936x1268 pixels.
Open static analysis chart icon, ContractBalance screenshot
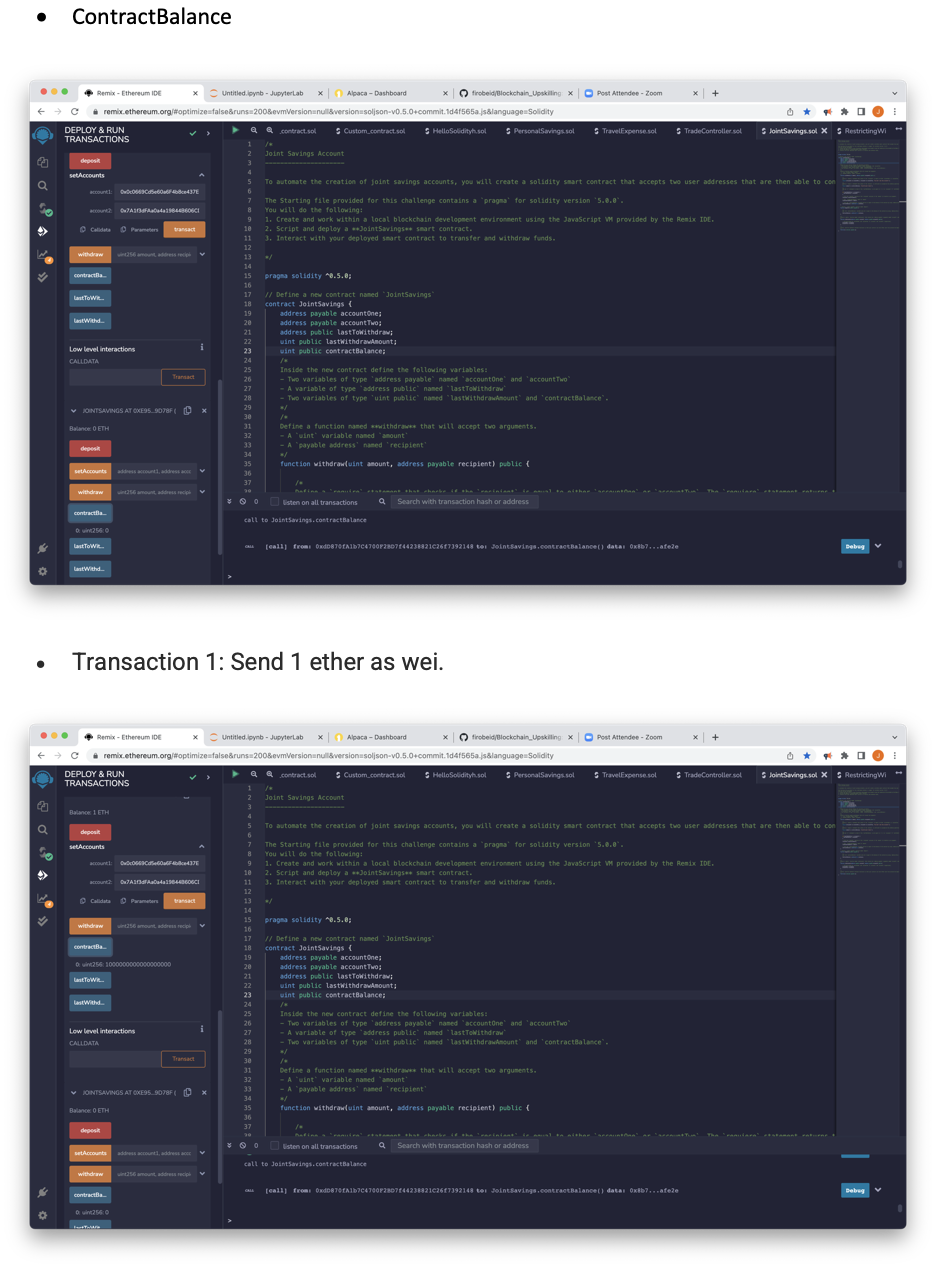pos(43,256)
